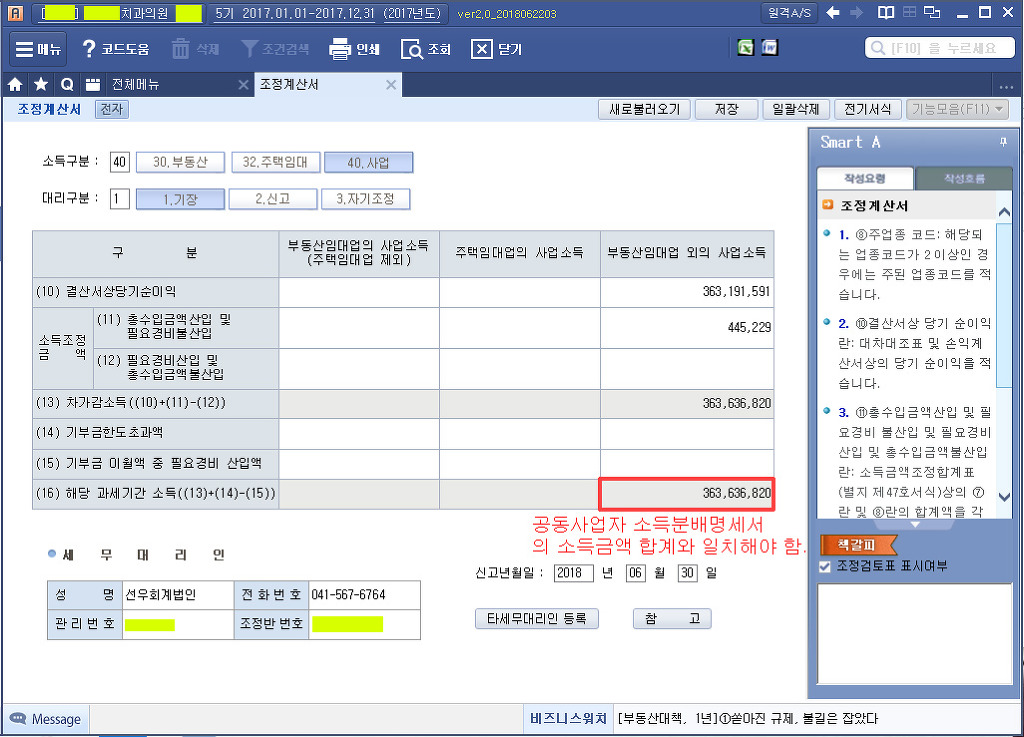This screenshot has width=1024, height=737.
Task: Click the Message speech bubble icon
Action: [x=18, y=718]
